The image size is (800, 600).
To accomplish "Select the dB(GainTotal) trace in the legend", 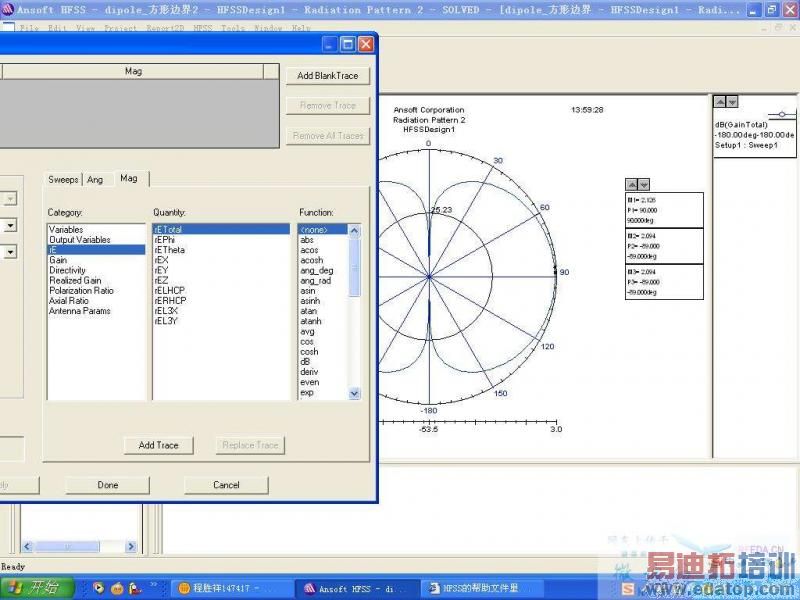I will (741, 124).
